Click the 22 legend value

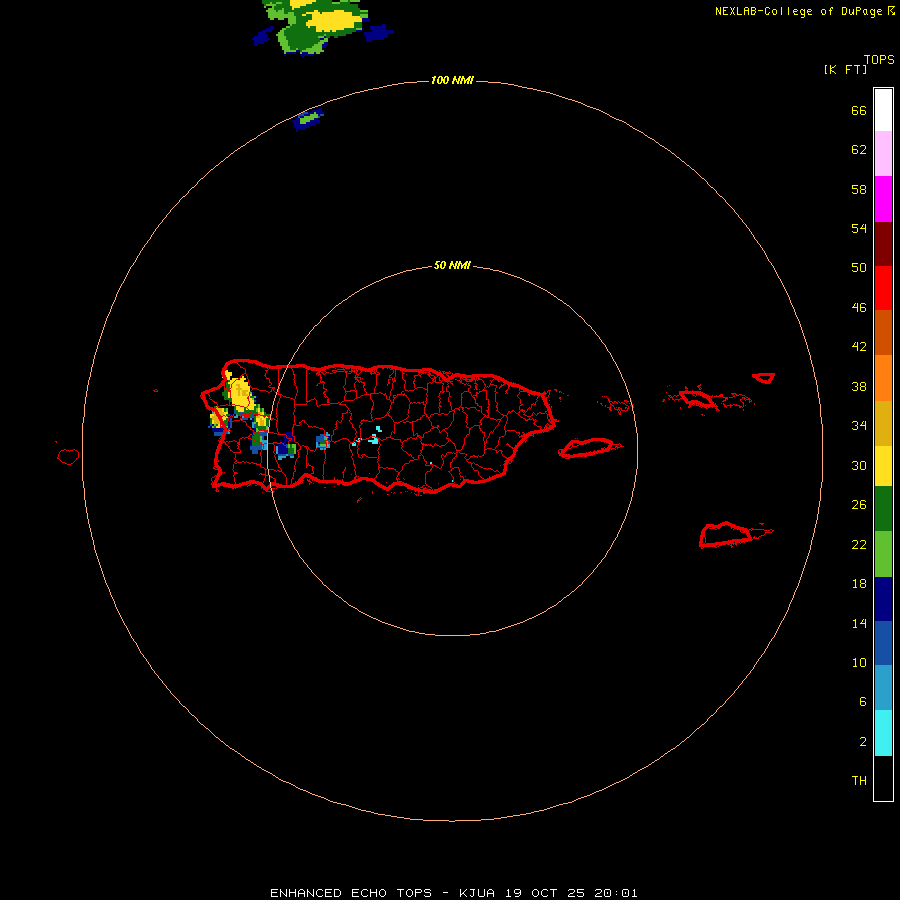[x=859, y=544]
